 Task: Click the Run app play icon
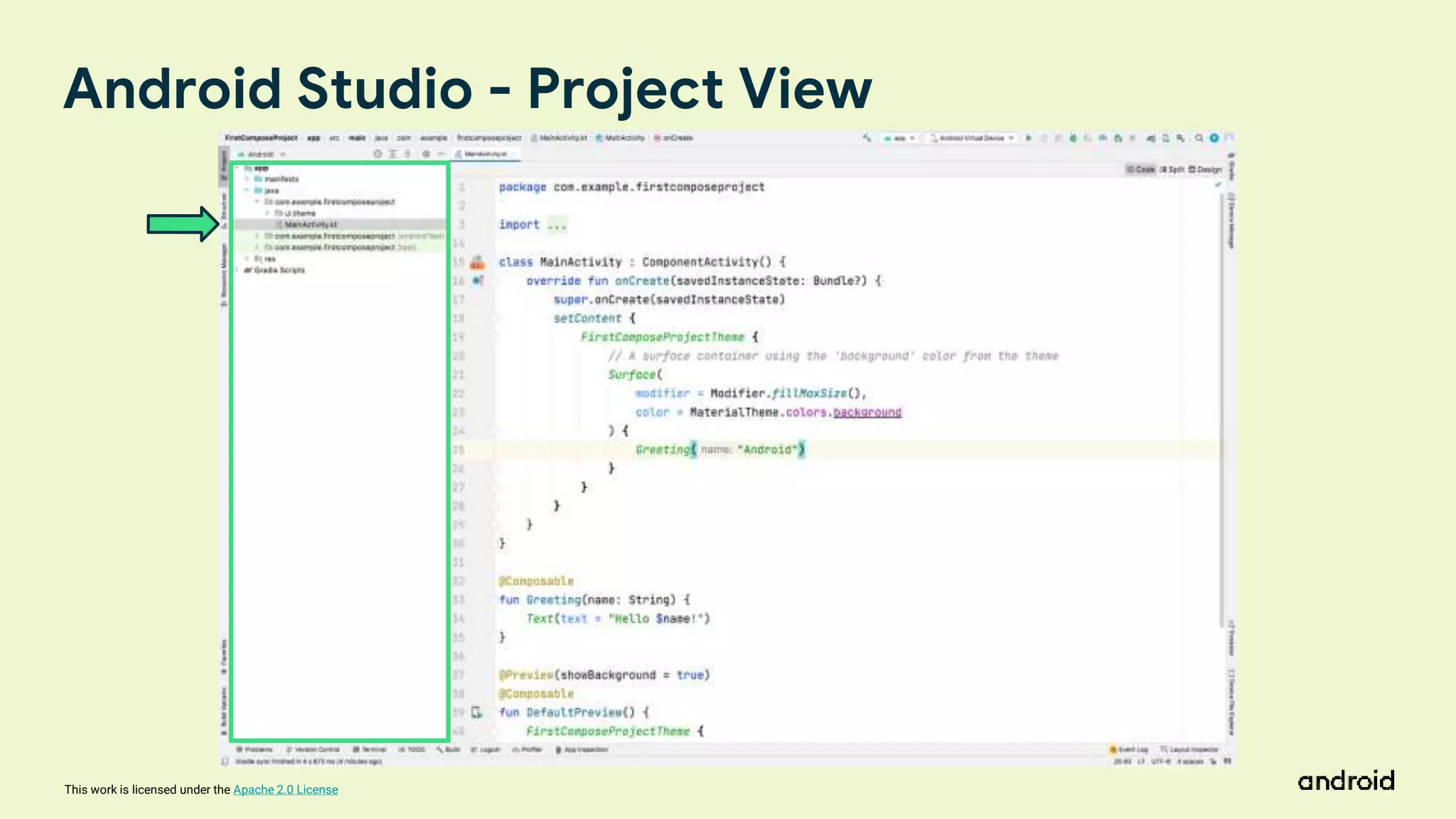pos(1029,138)
